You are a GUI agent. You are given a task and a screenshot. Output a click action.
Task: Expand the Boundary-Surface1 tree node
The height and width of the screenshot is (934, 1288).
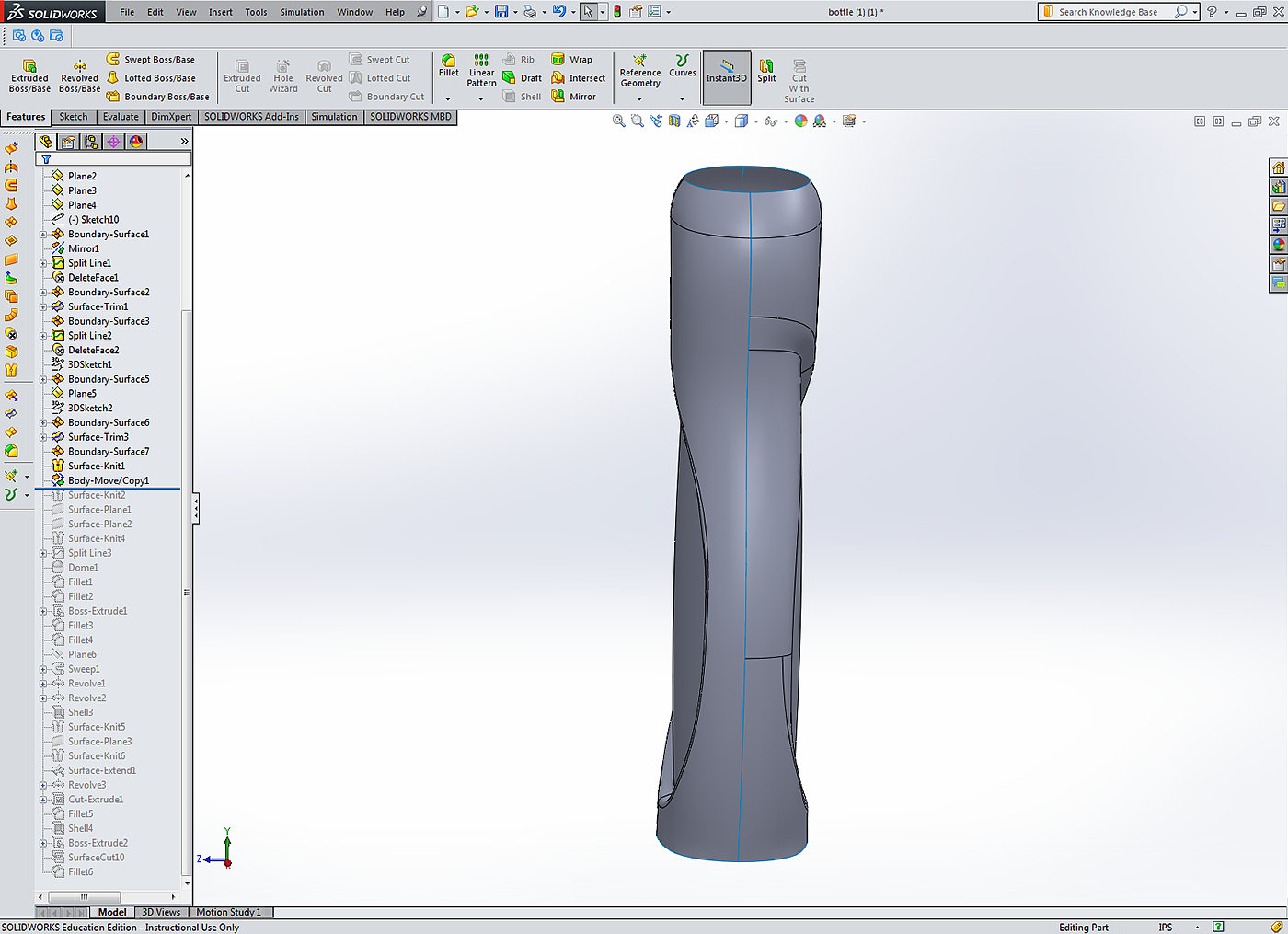43,235
